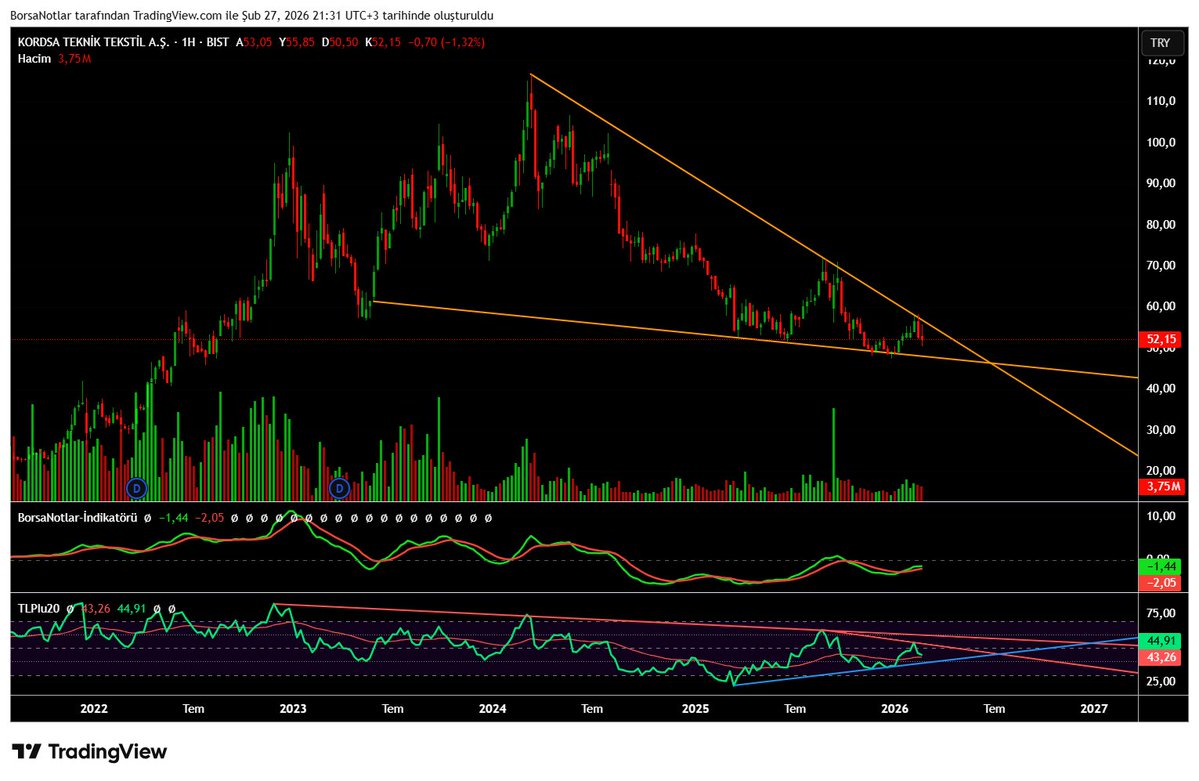
Task: Click the 60,00 price scale label
Action: coord(1161,306)
